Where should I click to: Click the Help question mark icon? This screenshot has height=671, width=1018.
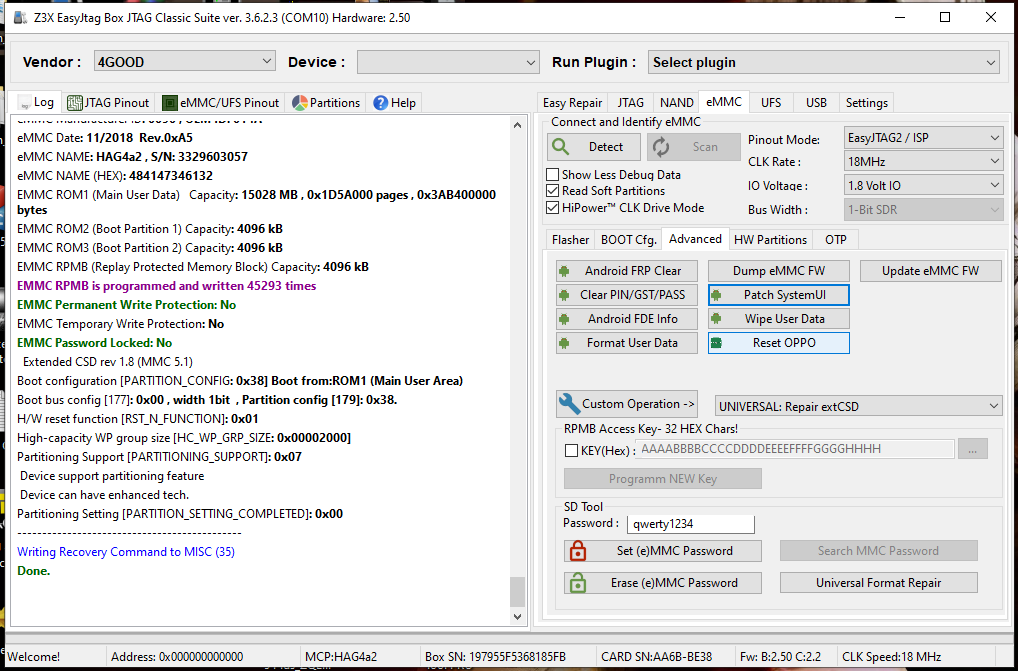click(380, 103)
